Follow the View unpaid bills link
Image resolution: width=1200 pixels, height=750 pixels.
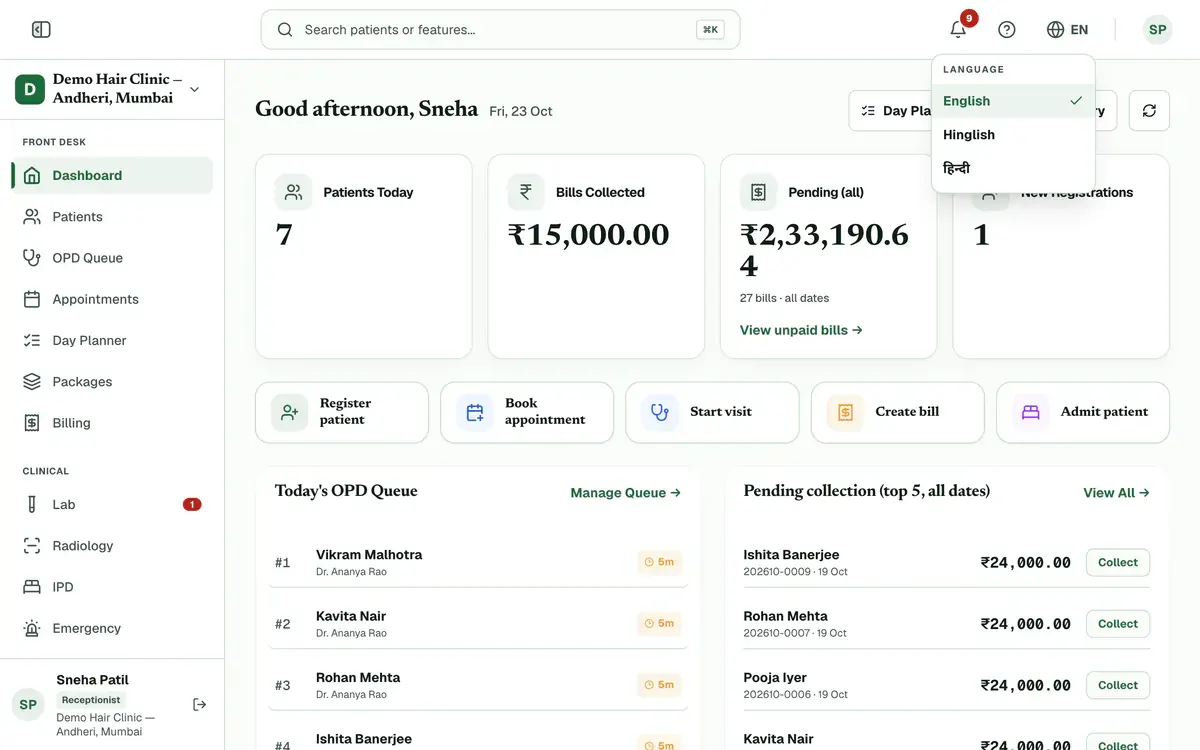click(x=801, y=330)
